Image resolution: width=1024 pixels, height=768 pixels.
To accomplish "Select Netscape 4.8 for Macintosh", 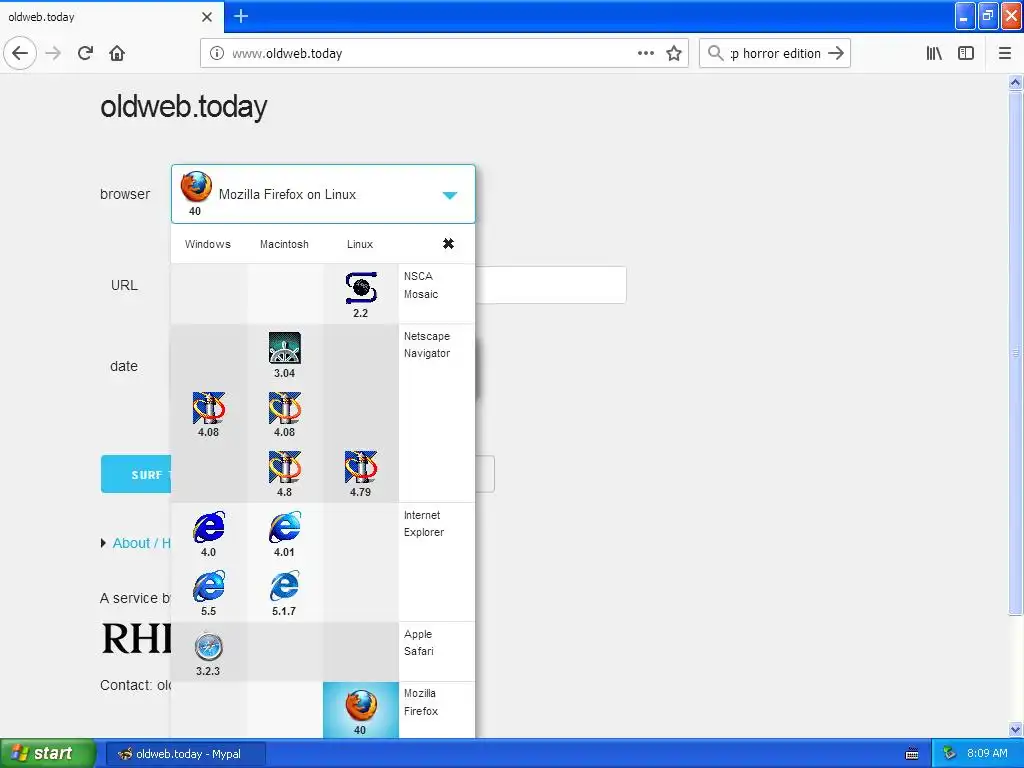I will (284, 474).
